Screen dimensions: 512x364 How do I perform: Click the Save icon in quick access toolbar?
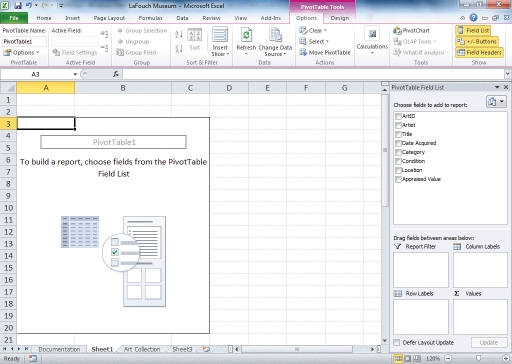18,6
